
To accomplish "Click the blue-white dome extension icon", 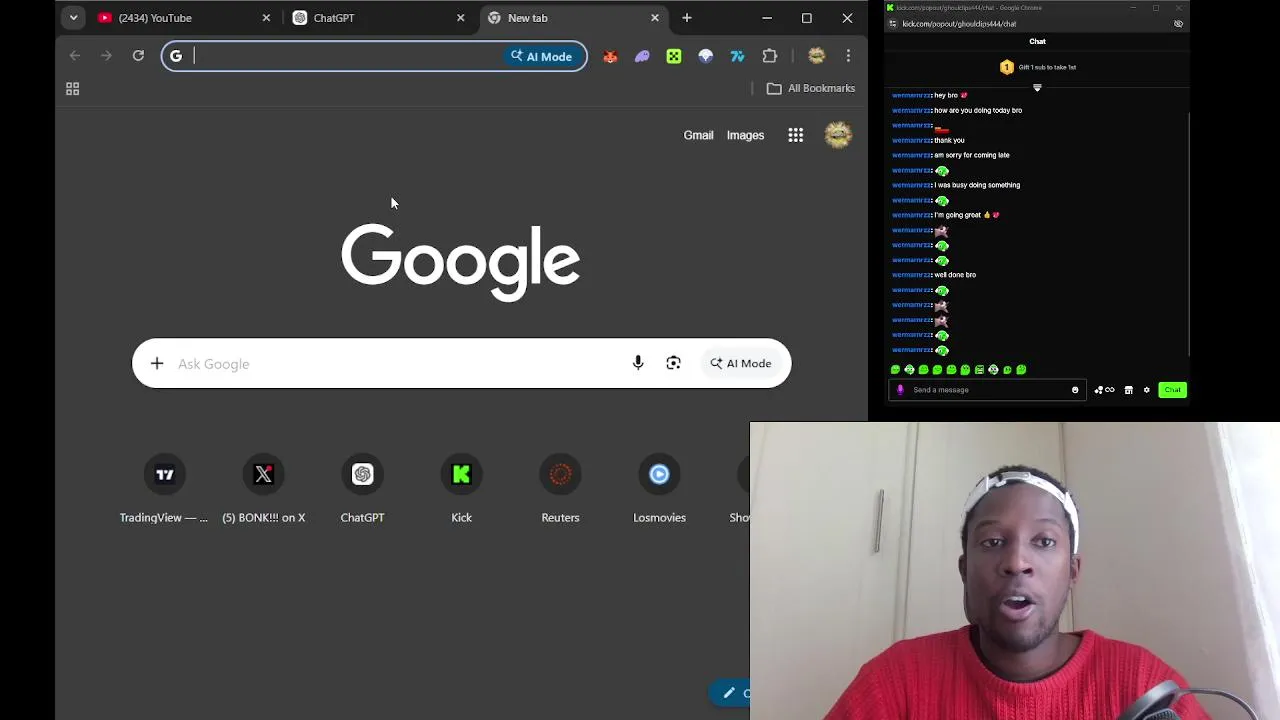I will coord(706,56).
